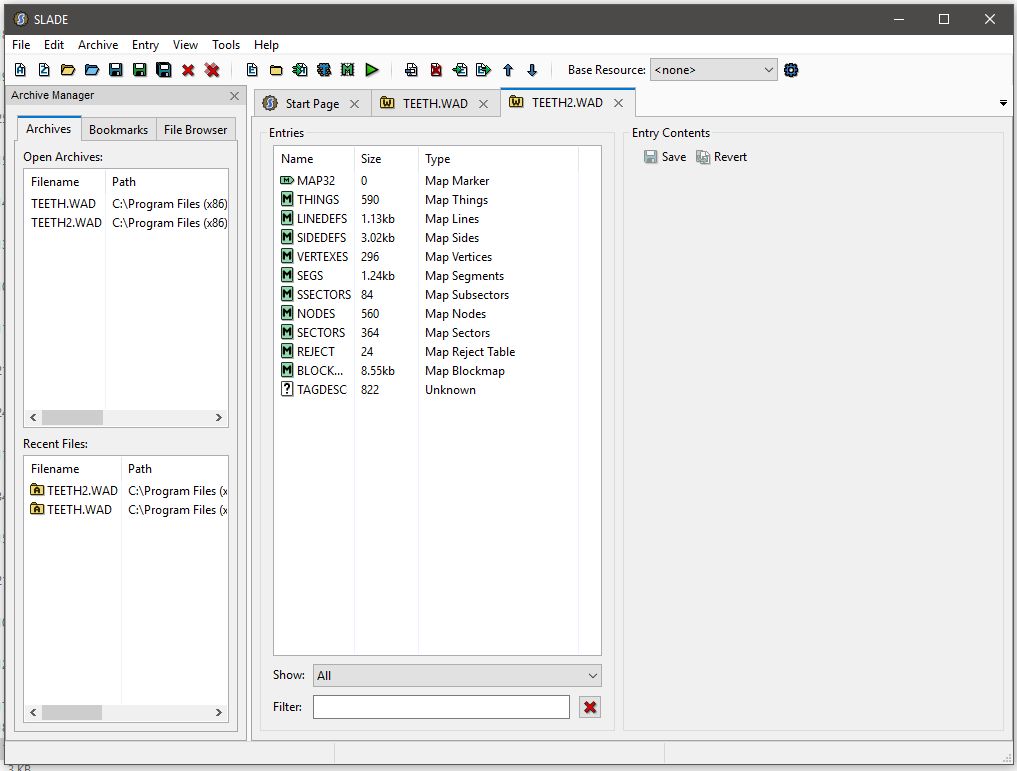Open the tab list arrow at far right
Screen dimensions: 1017x771
click(x=1003, y=103)
